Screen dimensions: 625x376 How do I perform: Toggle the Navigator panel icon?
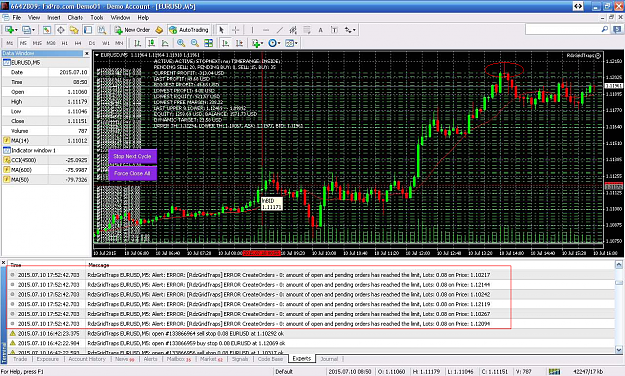click(74, 30)
